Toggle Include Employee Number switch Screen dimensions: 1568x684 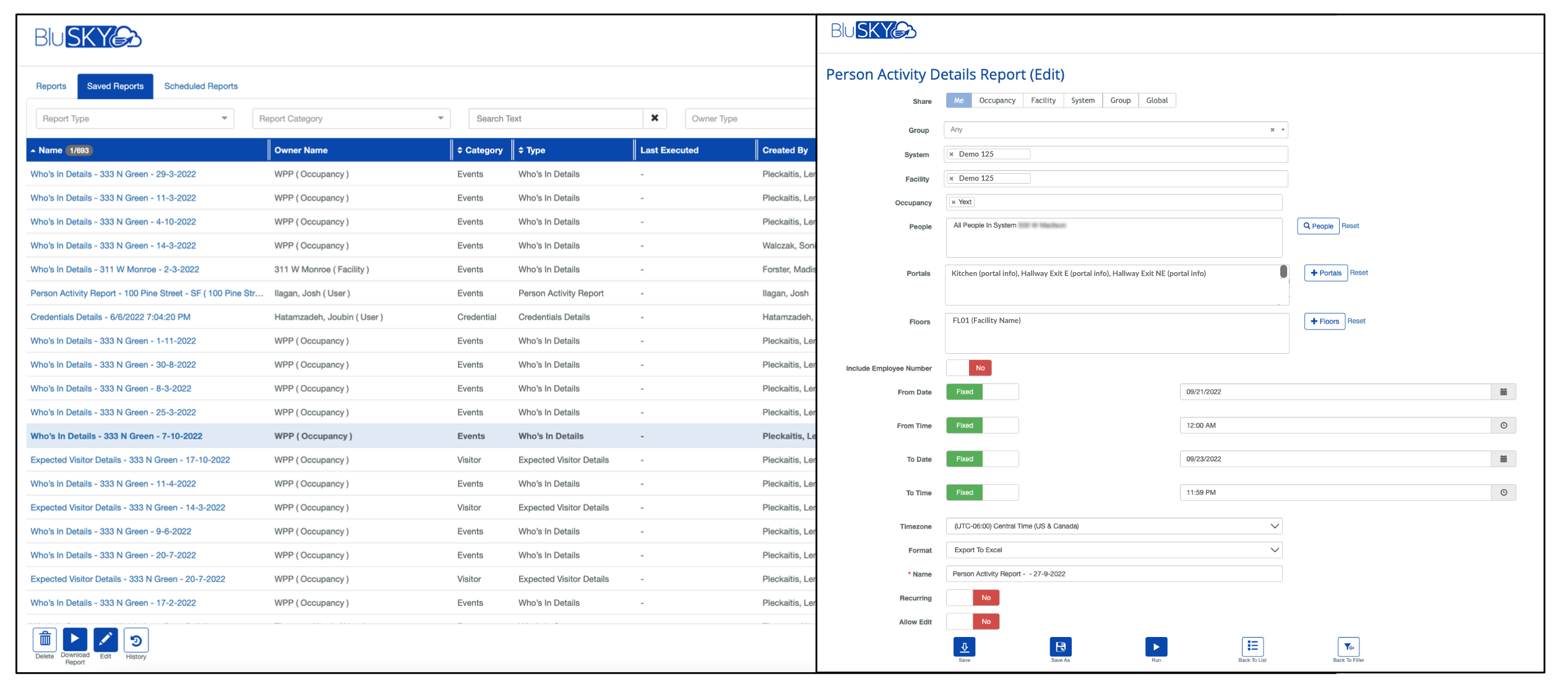tap(969, 368)
